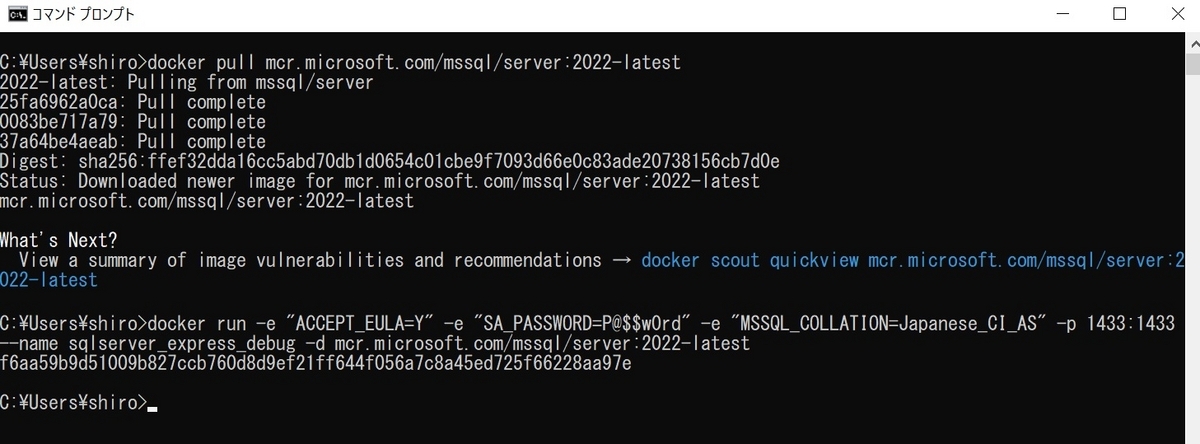Minimize the コマンド プロンプト window
Screen dimensions: 1200x444
click(1063, 14)
